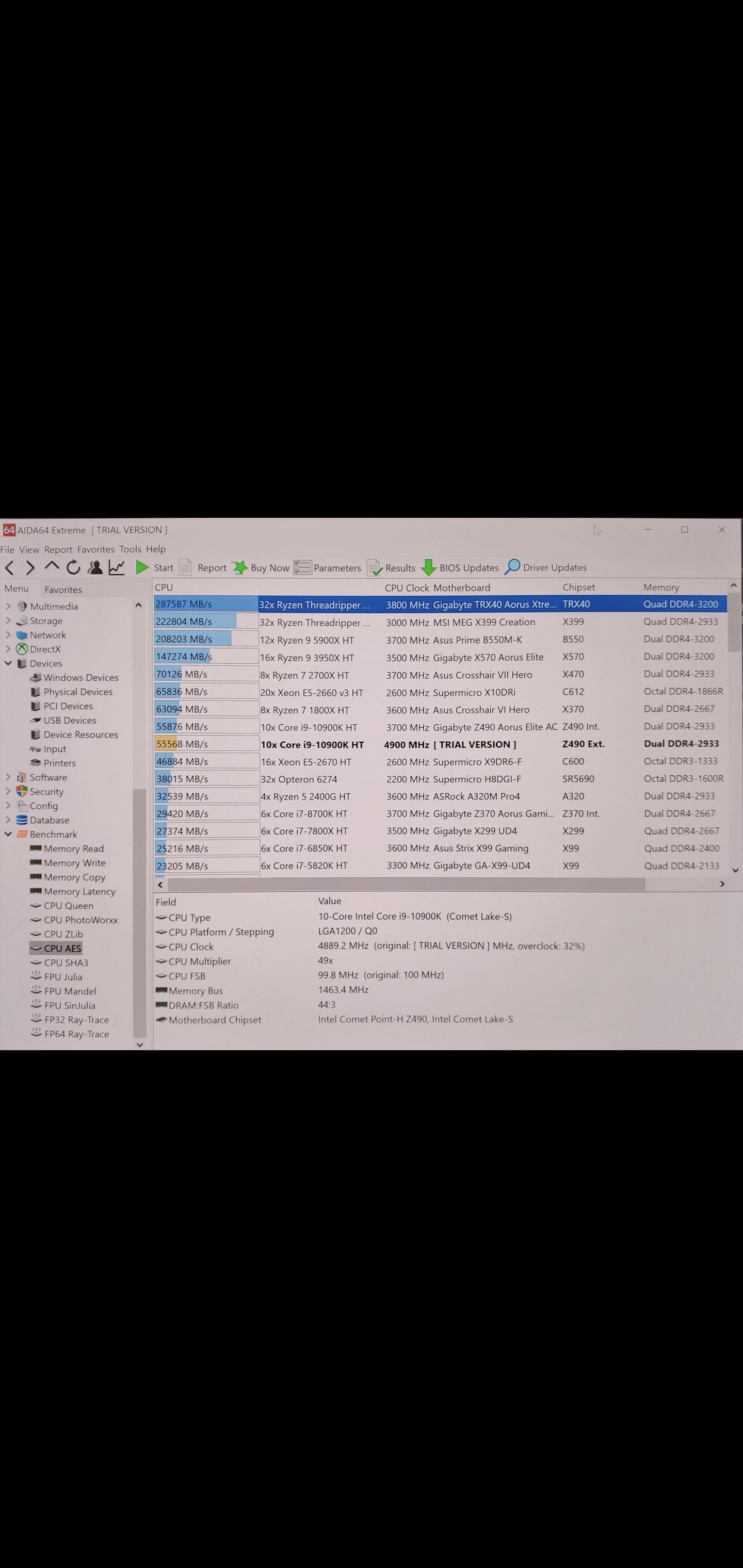
Task: Switch to the Favorites tab
Action: (63, 589)
